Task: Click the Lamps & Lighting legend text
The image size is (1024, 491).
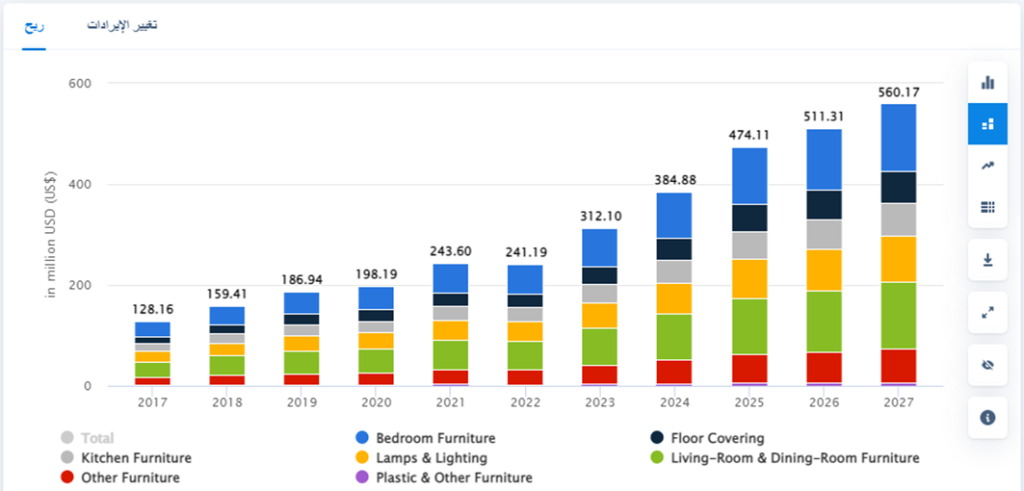Action: (431, 458)
